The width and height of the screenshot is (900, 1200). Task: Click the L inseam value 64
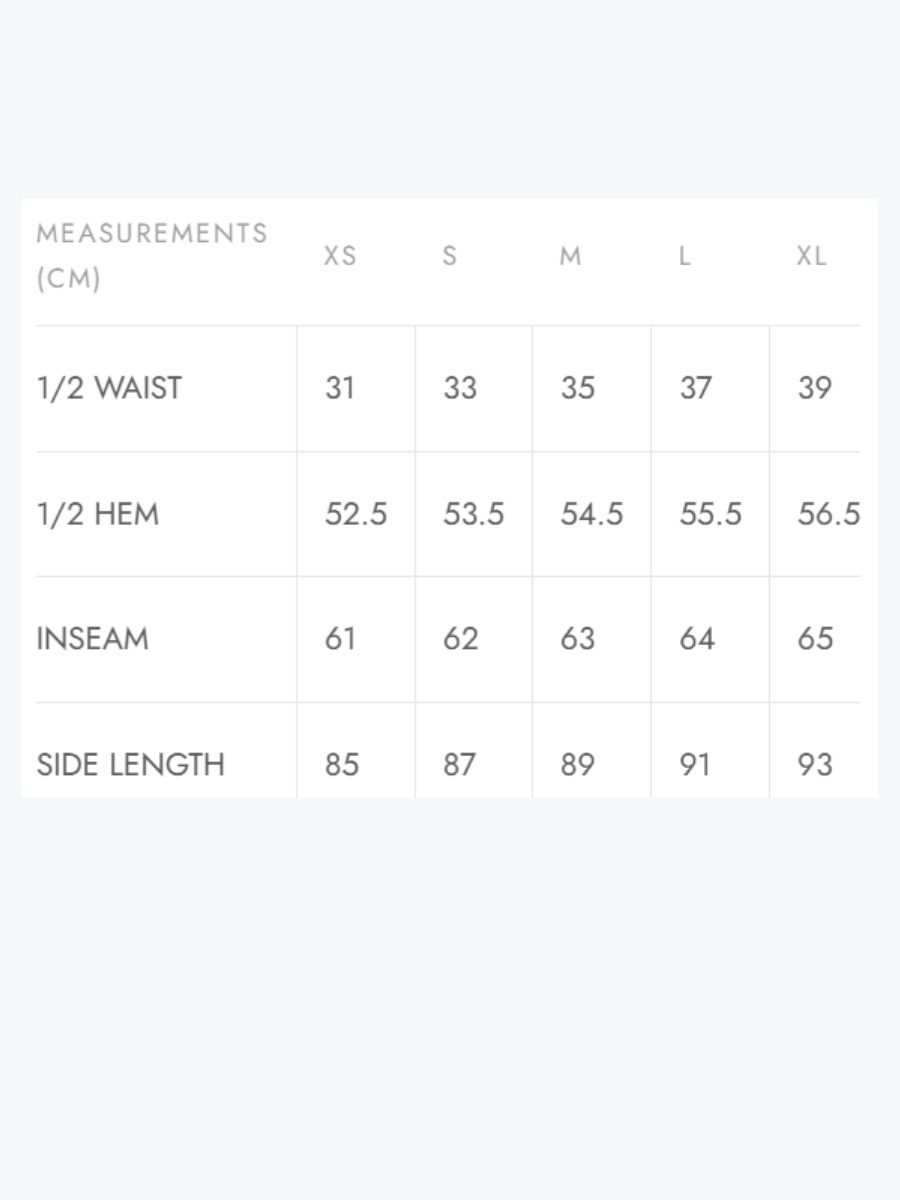coord(697,638)
